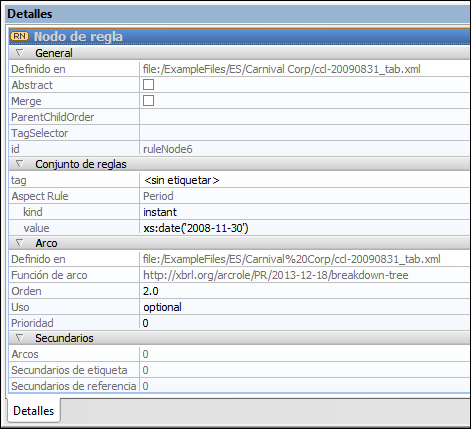Image resolution: width=471 pixels, height=429 pixels.
Task: Click the Secundarios de etiqueta label
Action: tap(69, 370)
